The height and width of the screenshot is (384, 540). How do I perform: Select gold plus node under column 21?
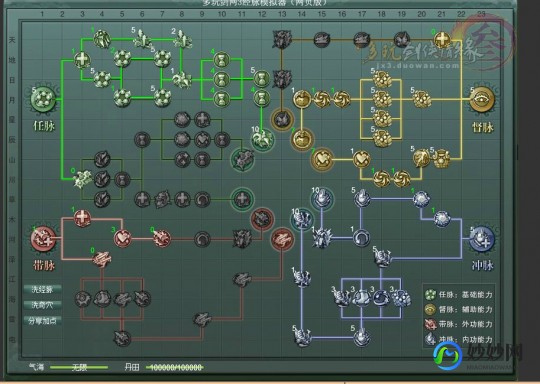[442, 40]
